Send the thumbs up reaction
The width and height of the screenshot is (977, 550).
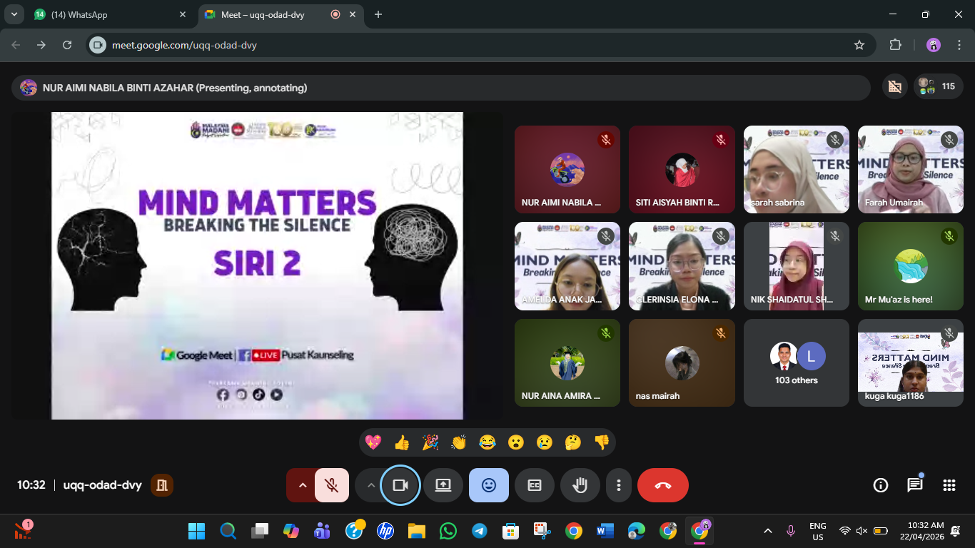pos(402,442)
